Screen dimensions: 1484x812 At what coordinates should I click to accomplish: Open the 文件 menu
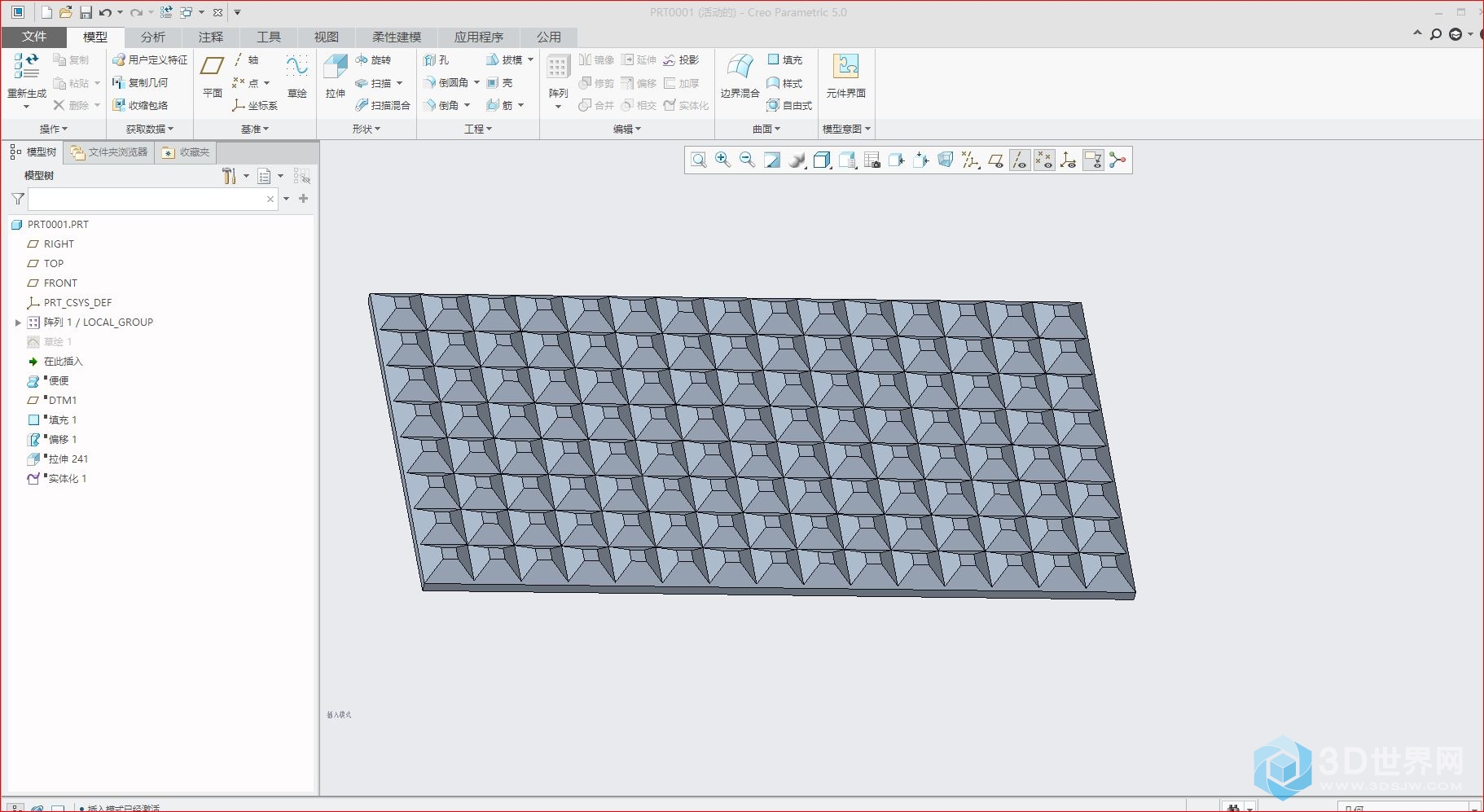tap(34, 37)
